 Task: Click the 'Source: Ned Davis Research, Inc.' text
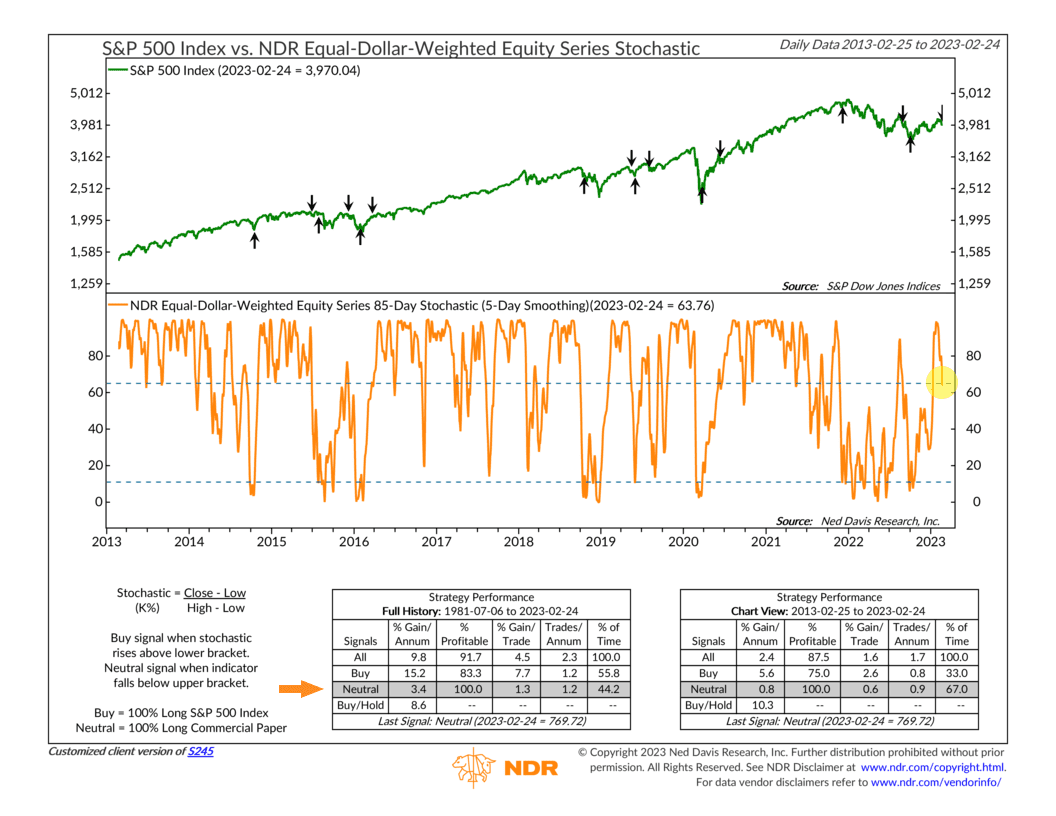point(857,521)
